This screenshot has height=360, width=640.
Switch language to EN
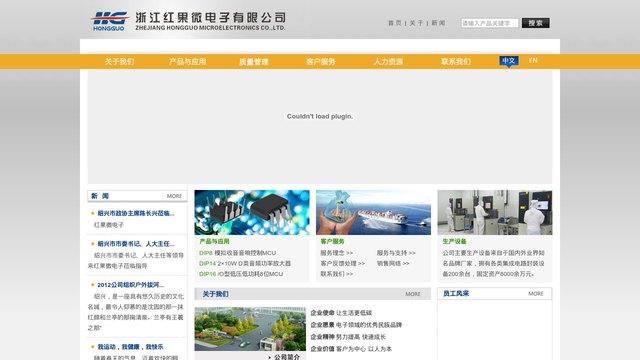point(533,60)
